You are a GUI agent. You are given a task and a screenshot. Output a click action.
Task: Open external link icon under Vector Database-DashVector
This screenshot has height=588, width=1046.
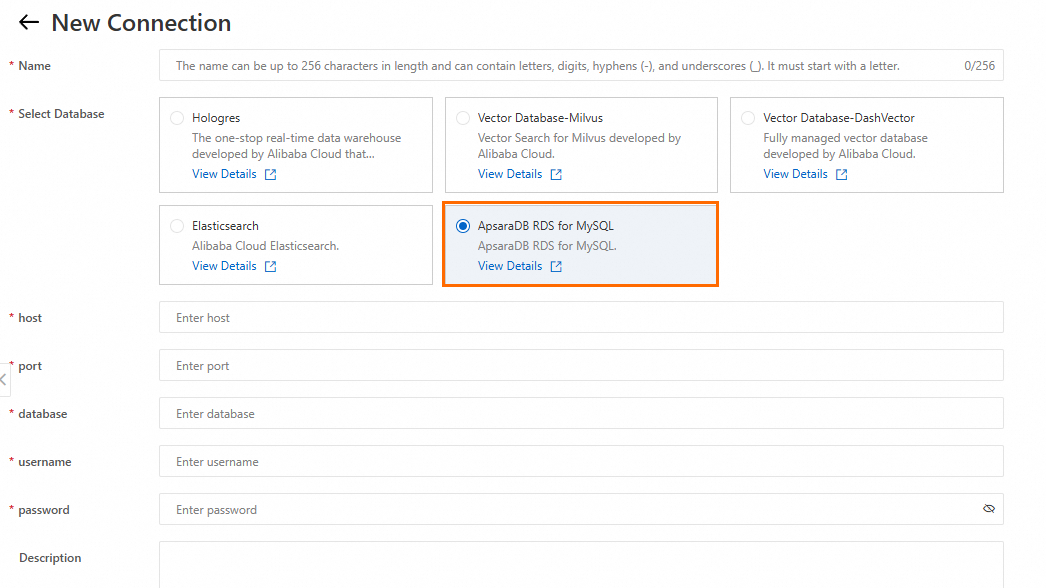tap(841, 174)
